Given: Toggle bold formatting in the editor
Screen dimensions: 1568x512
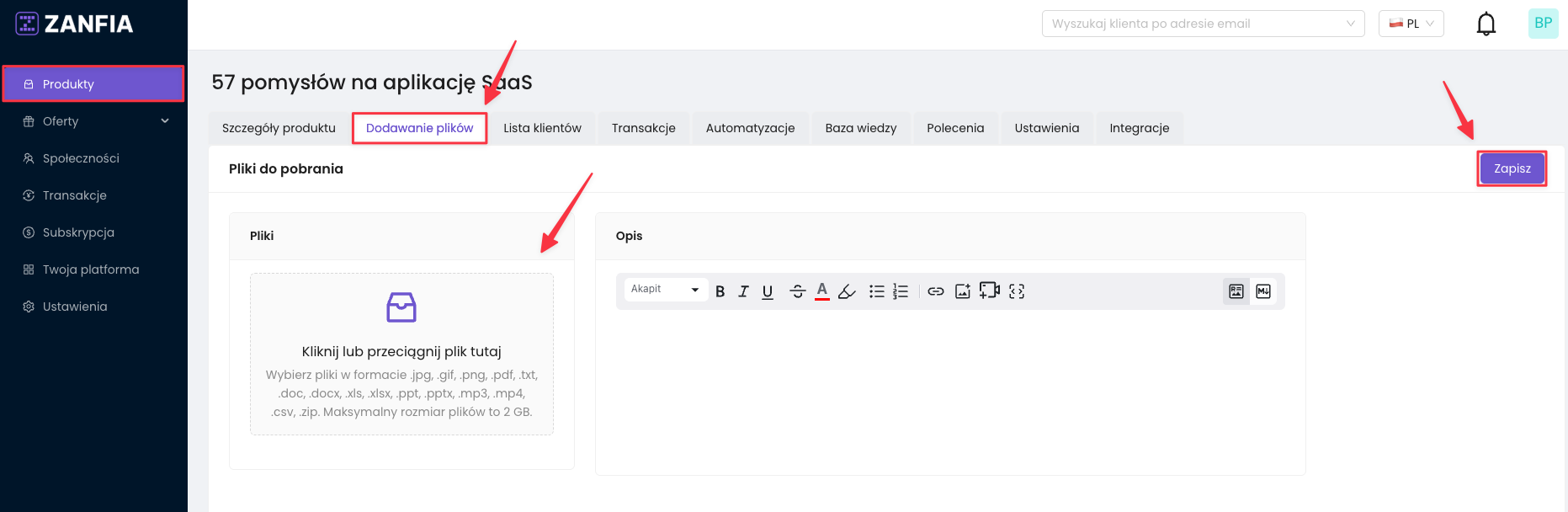Looking at the screenshot, I should tap(720, 291).
